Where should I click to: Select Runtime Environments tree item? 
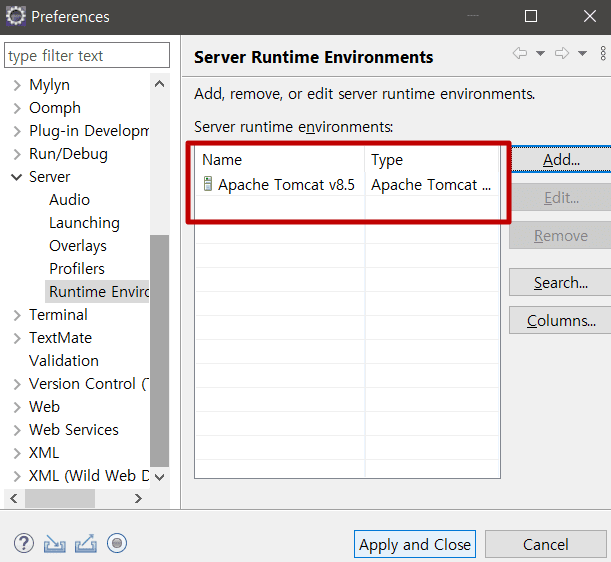(97, 292)
